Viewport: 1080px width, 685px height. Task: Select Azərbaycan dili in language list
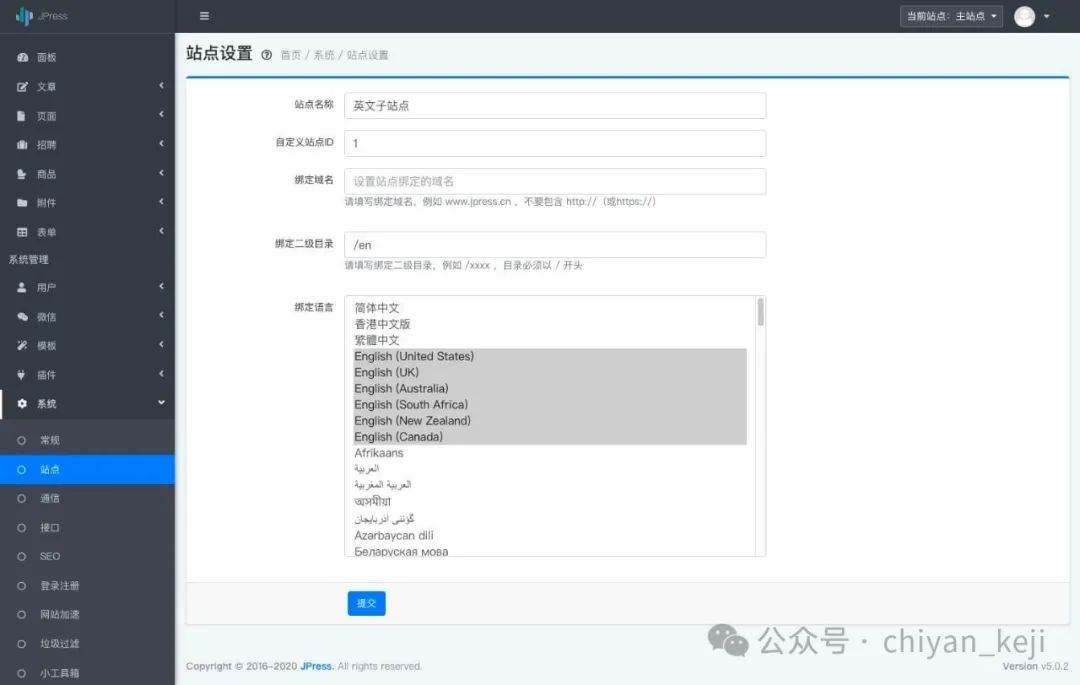tap(550, 536)
